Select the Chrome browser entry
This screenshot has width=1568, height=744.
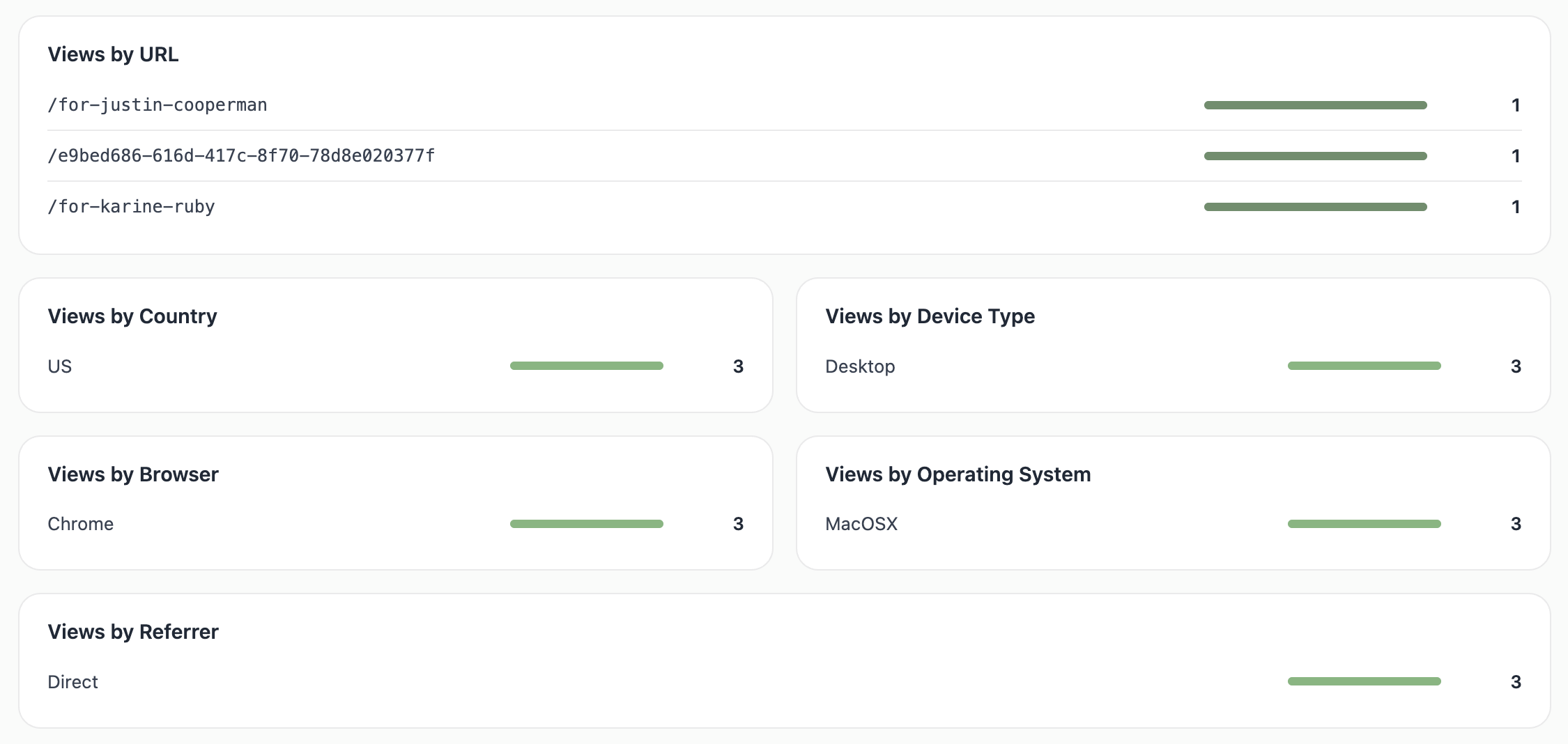point(81,524)
